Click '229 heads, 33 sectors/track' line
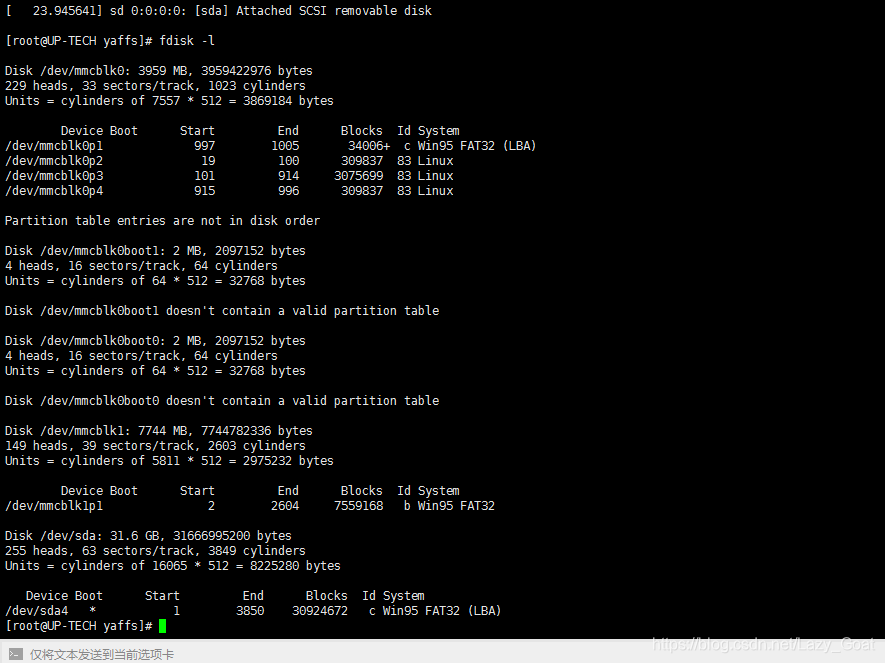 155,86
